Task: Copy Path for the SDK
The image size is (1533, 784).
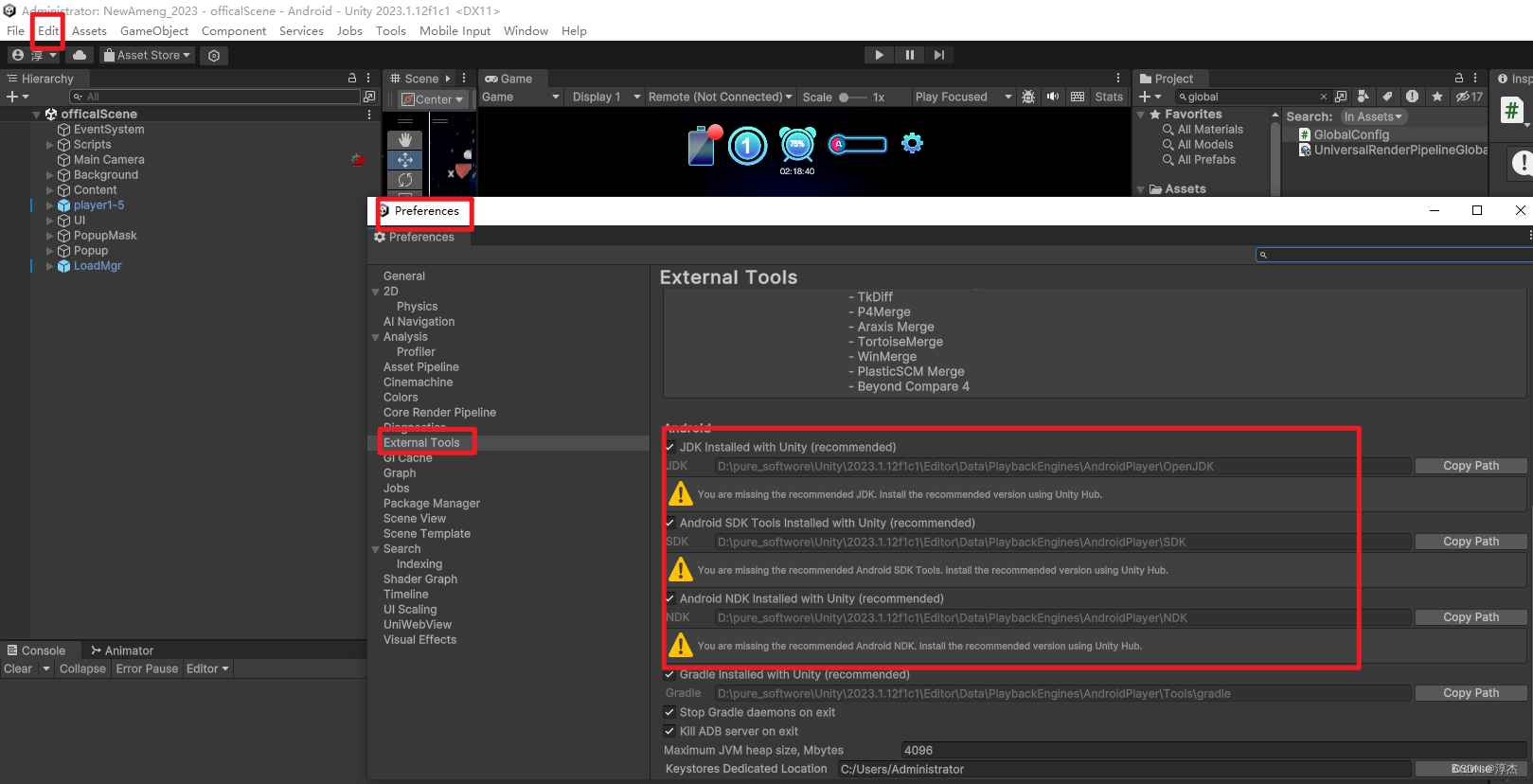Action: tap(1471, 542)
